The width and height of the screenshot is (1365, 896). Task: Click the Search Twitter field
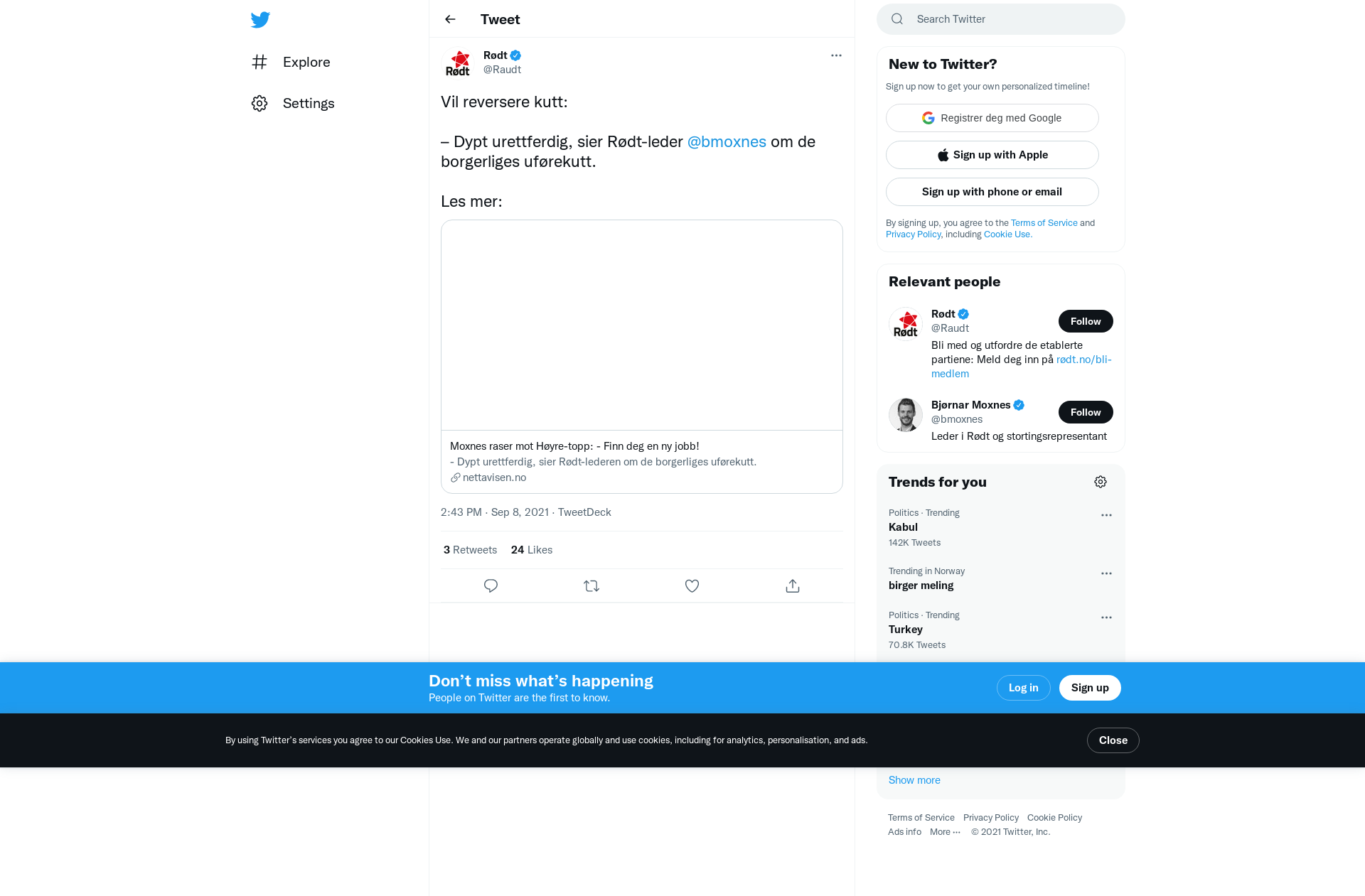pyautogui.click(x=1001, y=19)
